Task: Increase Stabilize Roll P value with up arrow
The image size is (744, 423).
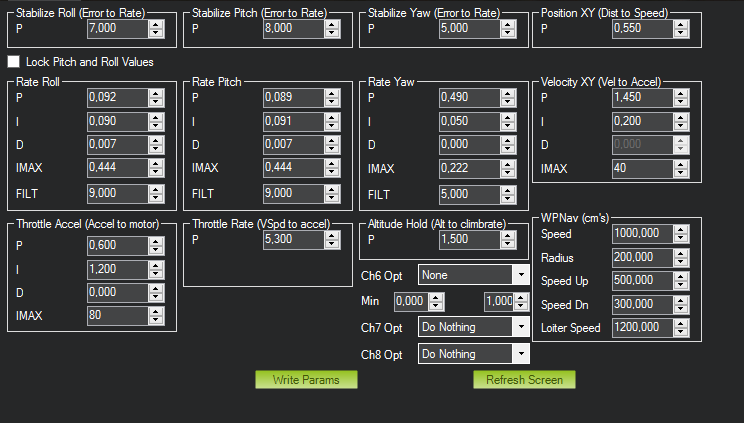Action: point(156,24)
